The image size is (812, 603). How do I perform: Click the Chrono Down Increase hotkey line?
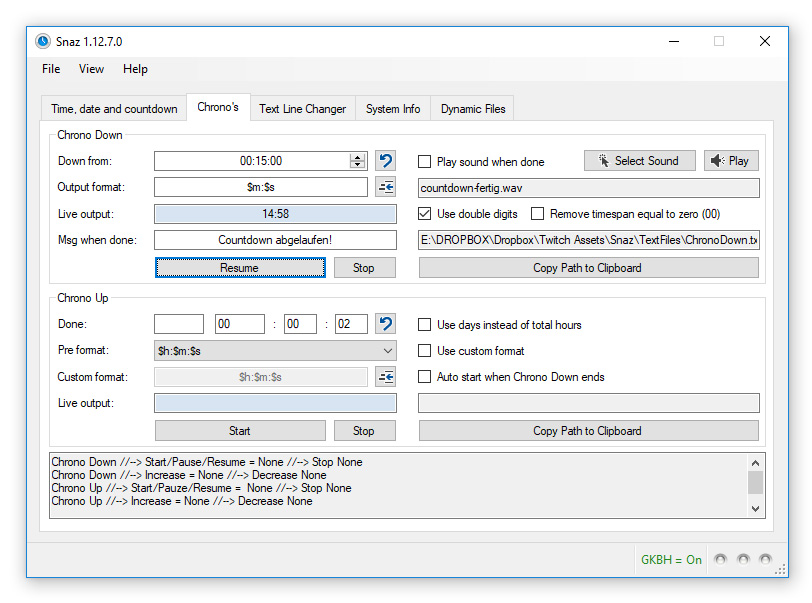pos(189,475)
